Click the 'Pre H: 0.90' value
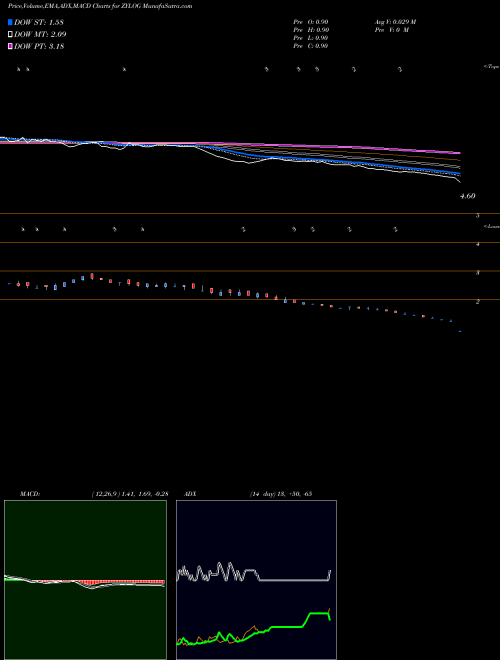 pos(311,30)
